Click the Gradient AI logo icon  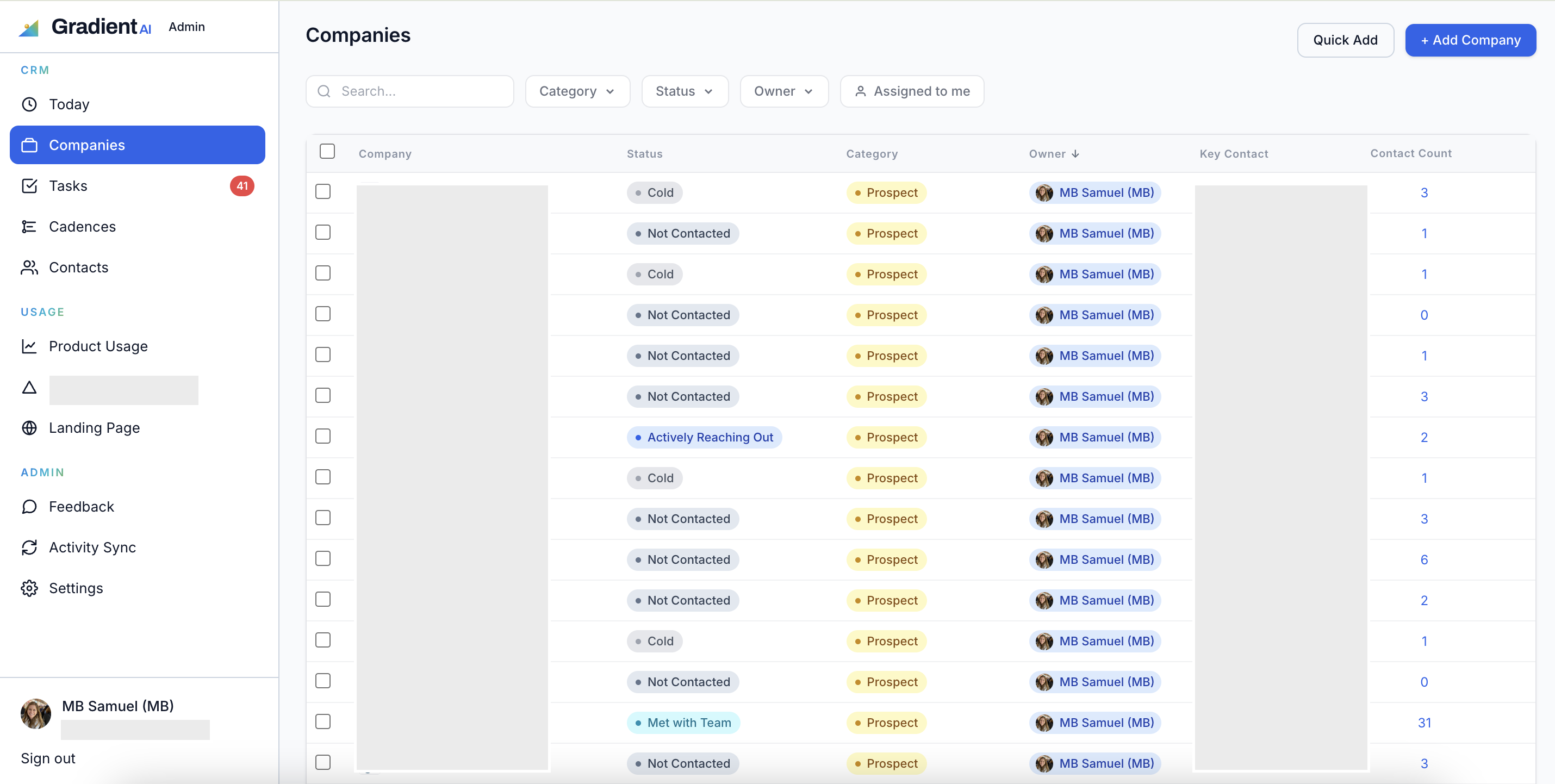29,28
